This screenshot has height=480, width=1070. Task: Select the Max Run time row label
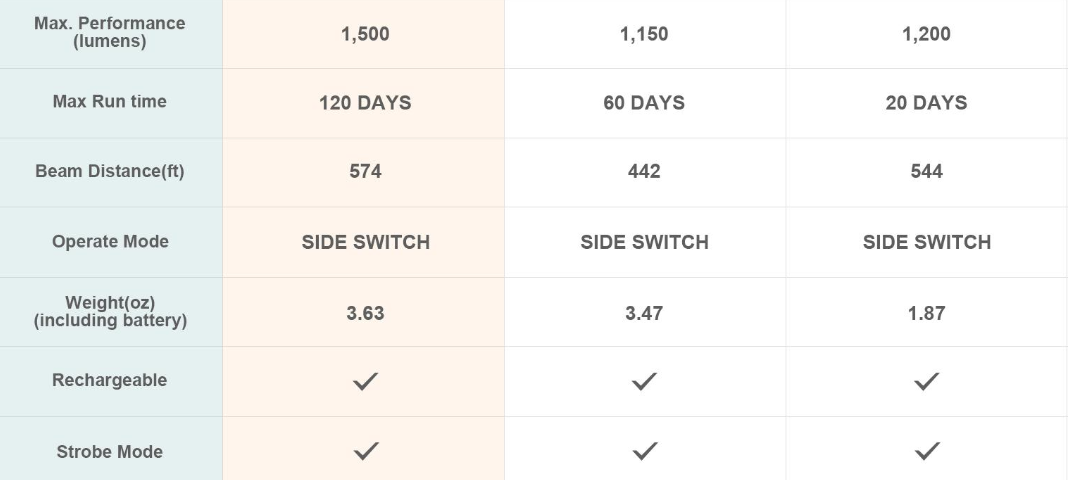pyautogui.click(x=110, y=102)
